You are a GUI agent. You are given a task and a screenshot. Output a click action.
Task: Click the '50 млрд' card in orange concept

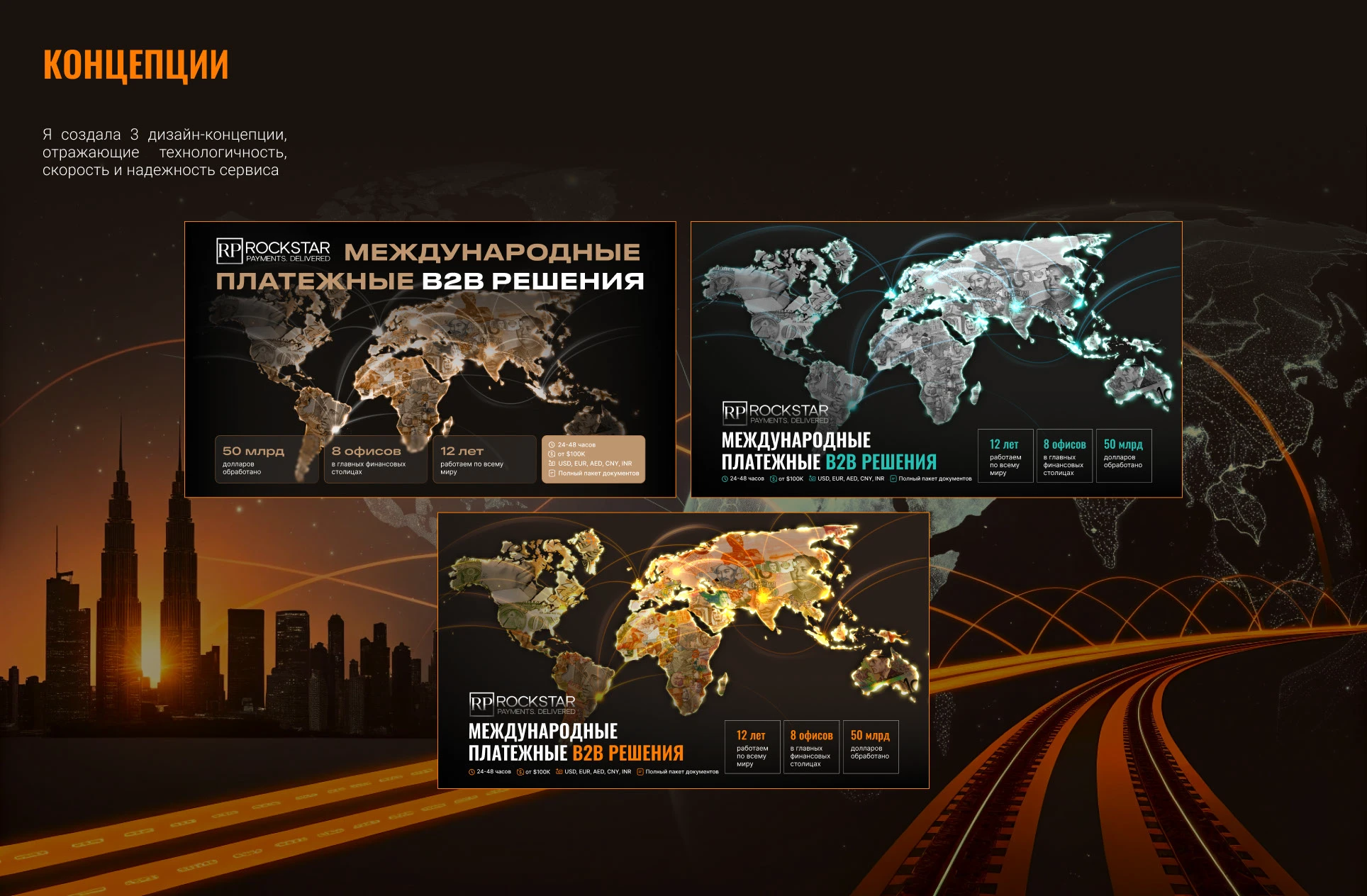870,746
